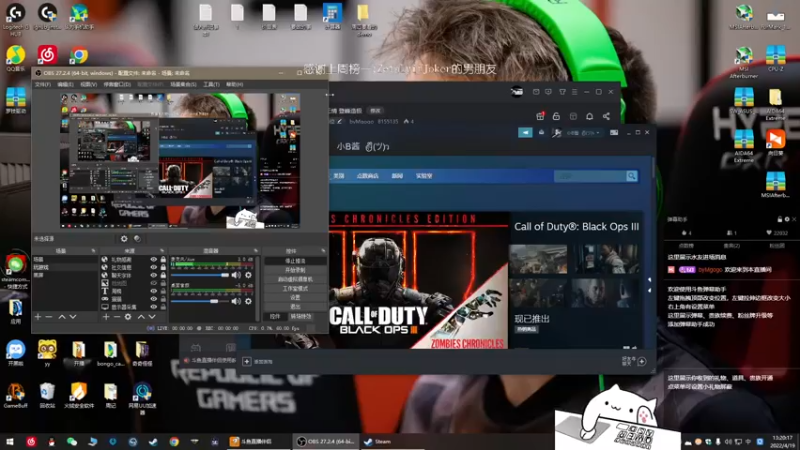The image size is (800, 450).
Task: Open 点数商店 tab in Steam store
Action: point(367,176)
